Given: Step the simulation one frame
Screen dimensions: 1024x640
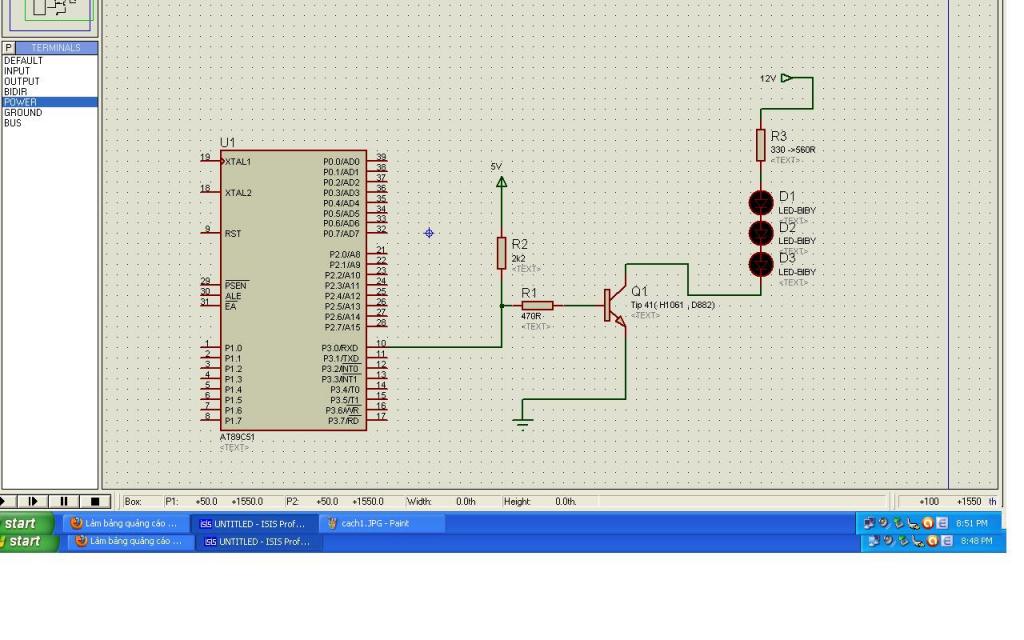Looking at the screenshot, I should click(32, 502).
